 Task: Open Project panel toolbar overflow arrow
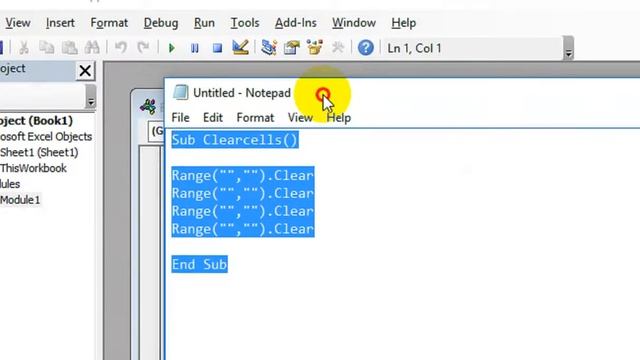point(91,97)
